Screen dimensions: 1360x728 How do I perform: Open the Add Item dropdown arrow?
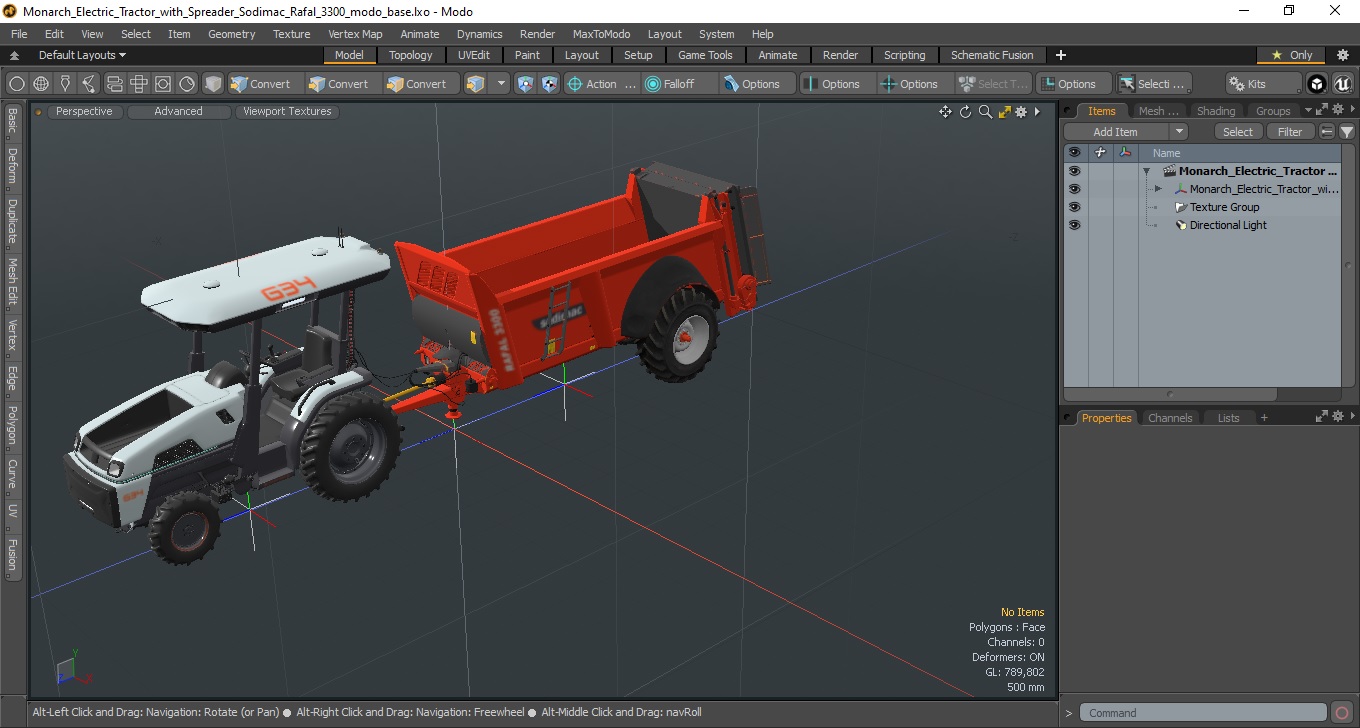pos(1179,132)
